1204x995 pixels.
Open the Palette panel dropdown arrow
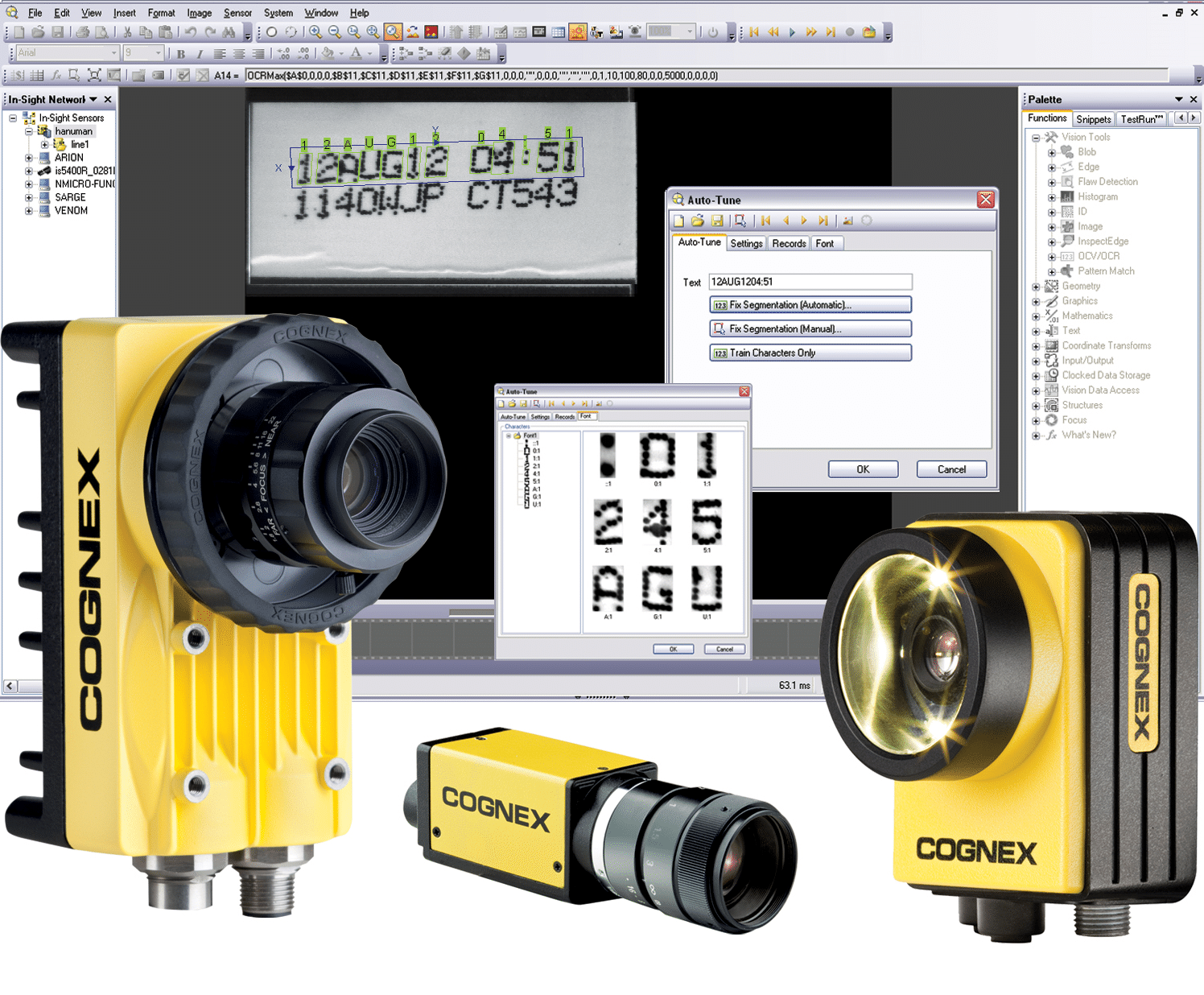[1178, 100]
